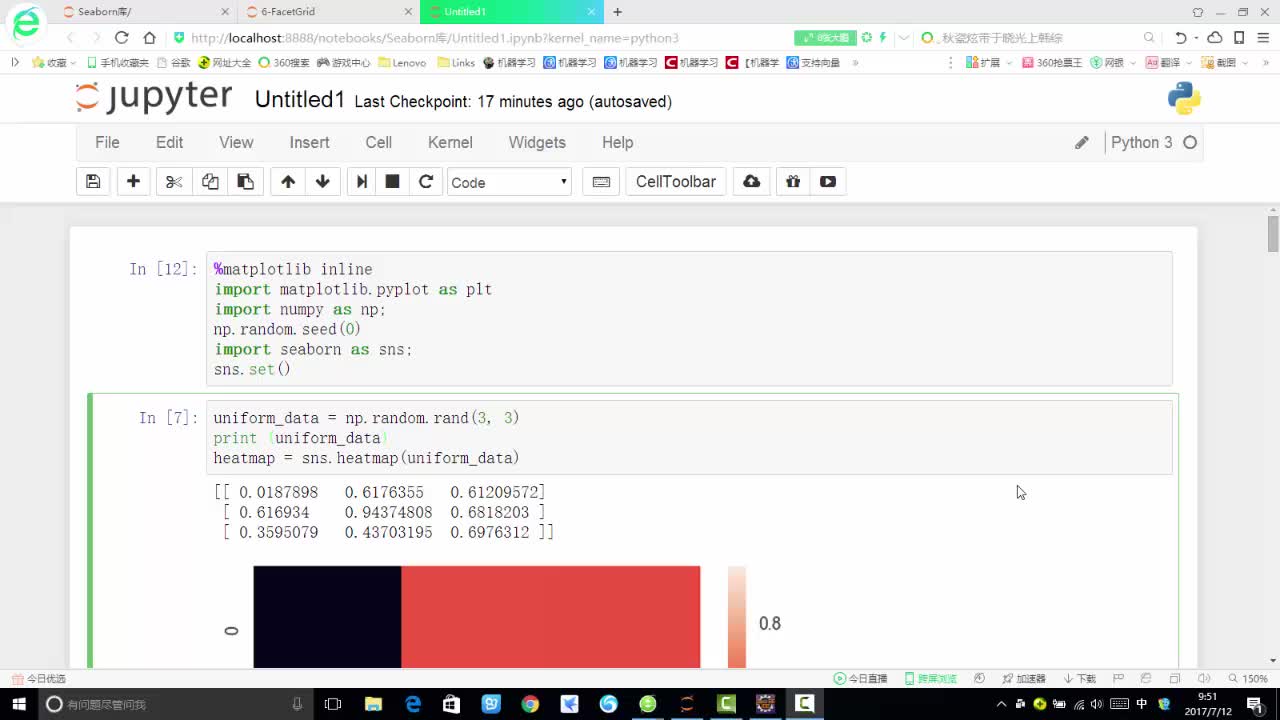Image resolution: width=1280 pixels, height=720 pixels.
Task: Click inside the In [12] imports code cell
Action: pyautogui.click(x=689, y=319)
